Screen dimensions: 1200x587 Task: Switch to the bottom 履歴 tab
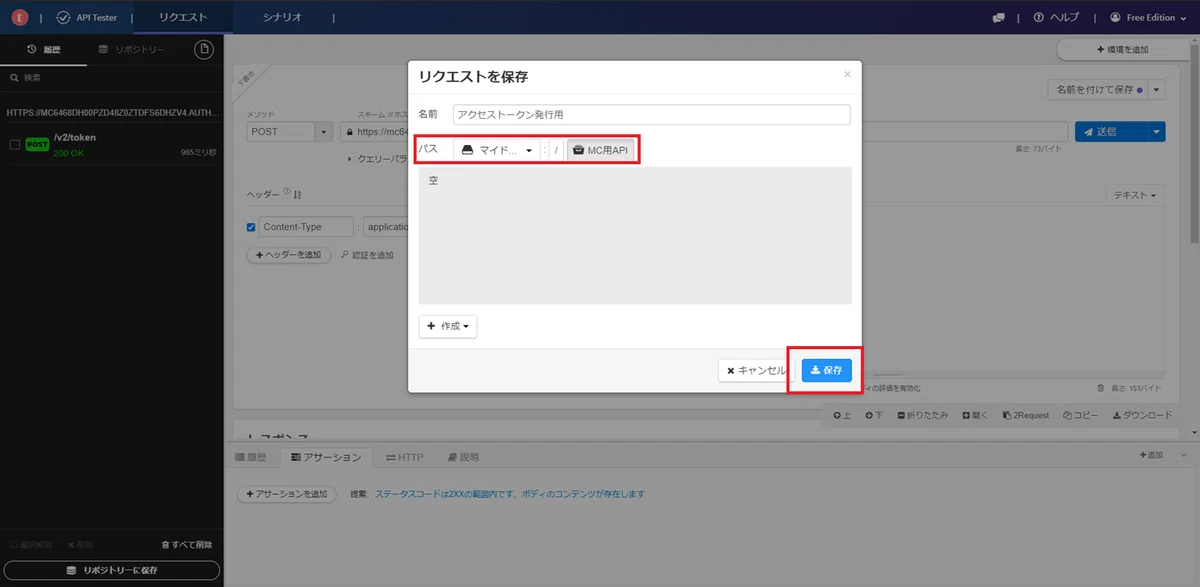(251, 457)
